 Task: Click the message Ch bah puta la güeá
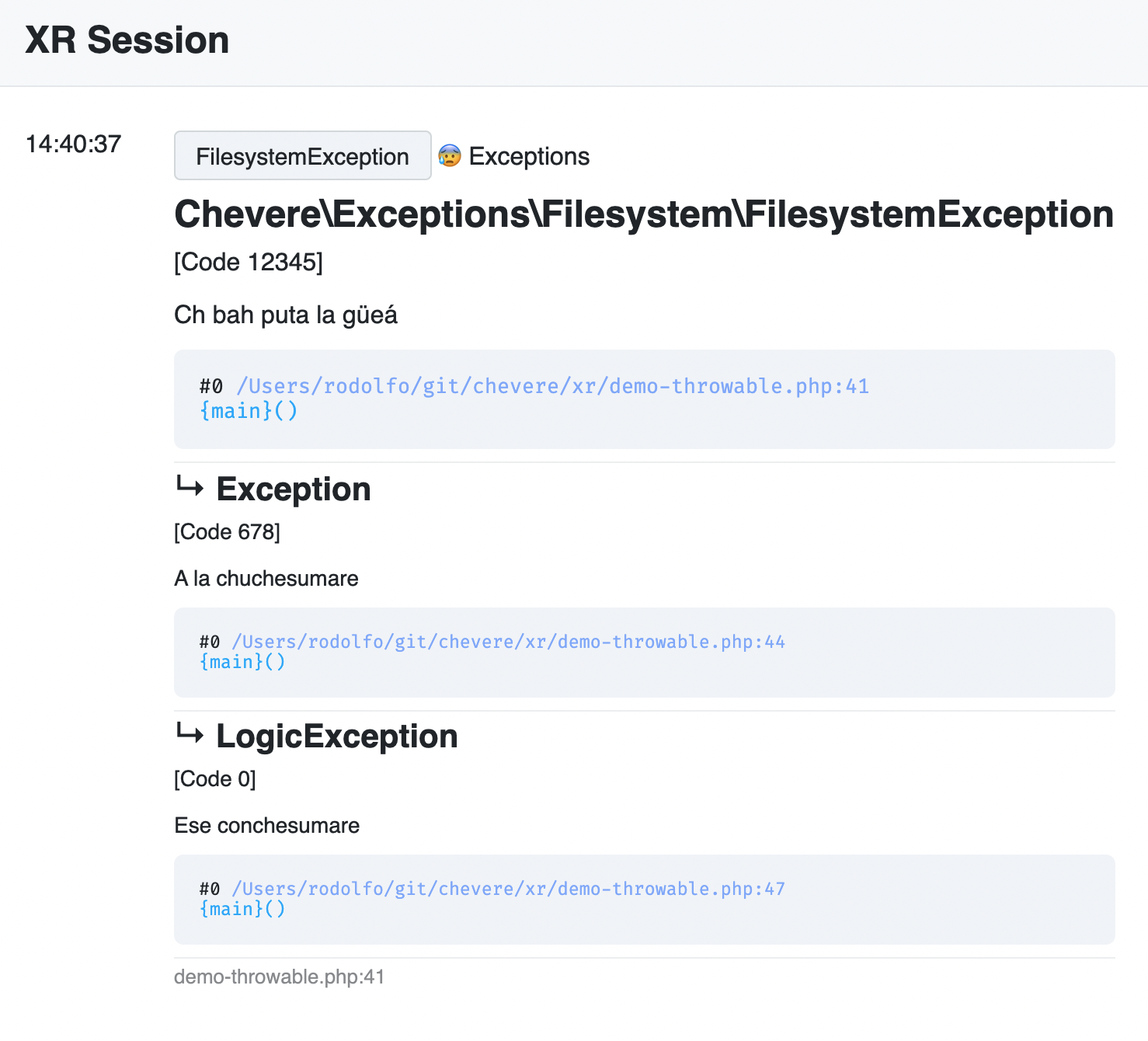[x=286, y=315]
